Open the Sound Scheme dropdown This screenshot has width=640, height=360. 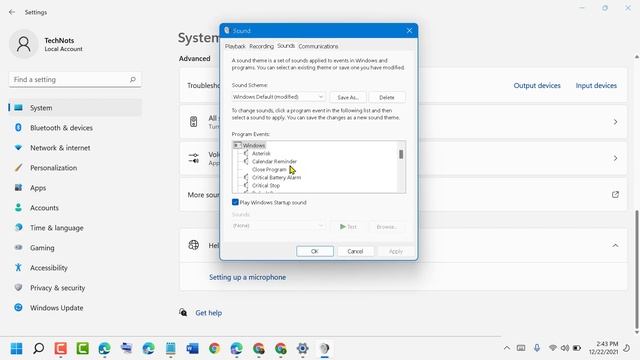(278, 97)
